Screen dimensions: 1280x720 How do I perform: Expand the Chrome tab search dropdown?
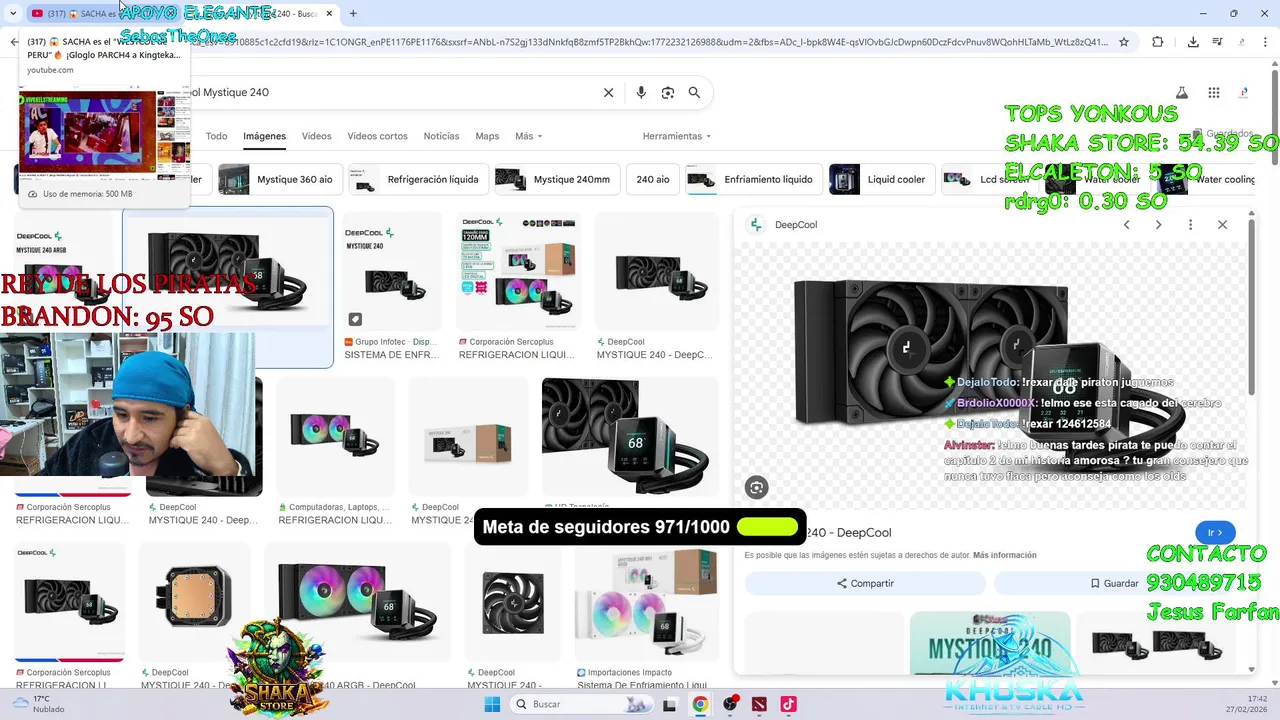(13, 13)
